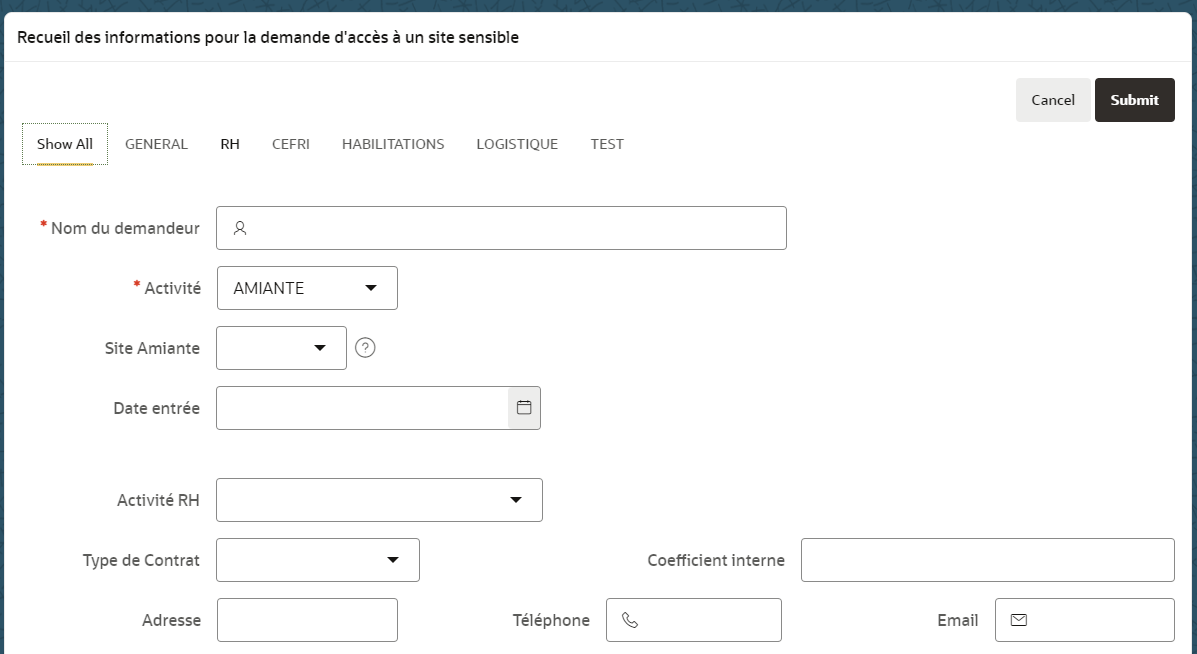Click the Adresse input field
This screenshot has width=1197, height=654.
click(x=307, y=620)
